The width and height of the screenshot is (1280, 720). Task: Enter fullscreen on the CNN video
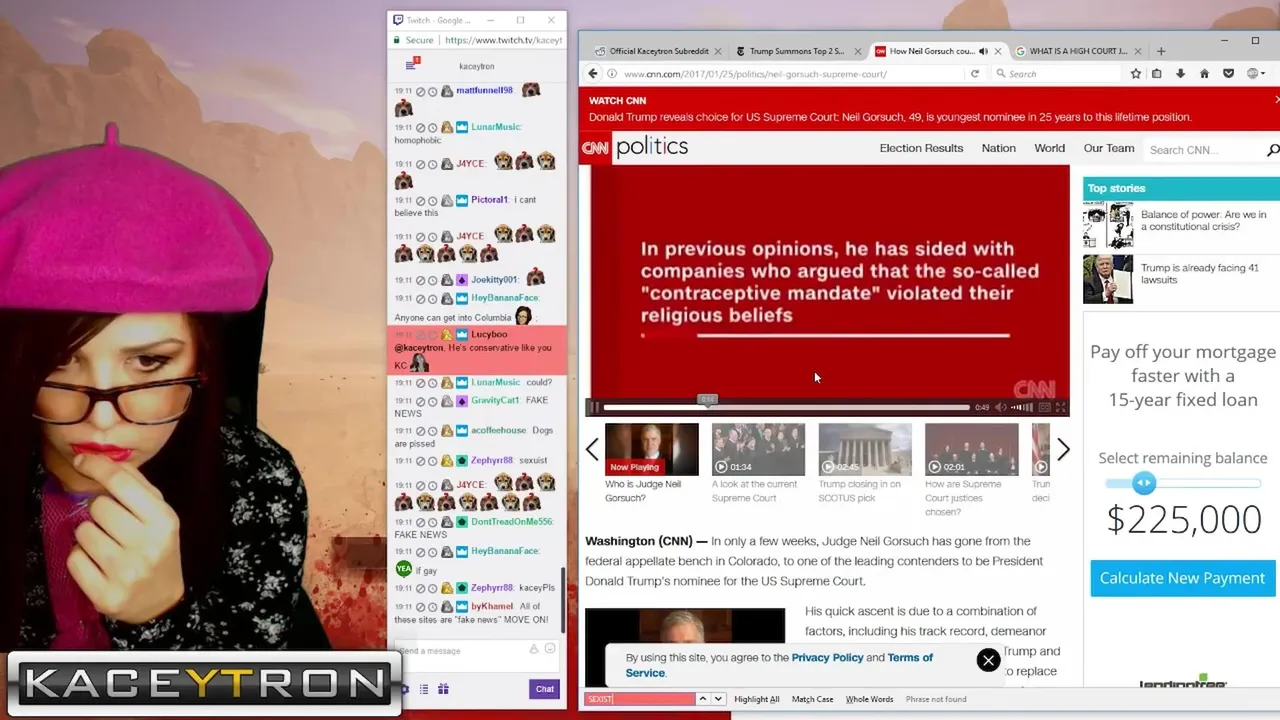point(1061,407)
